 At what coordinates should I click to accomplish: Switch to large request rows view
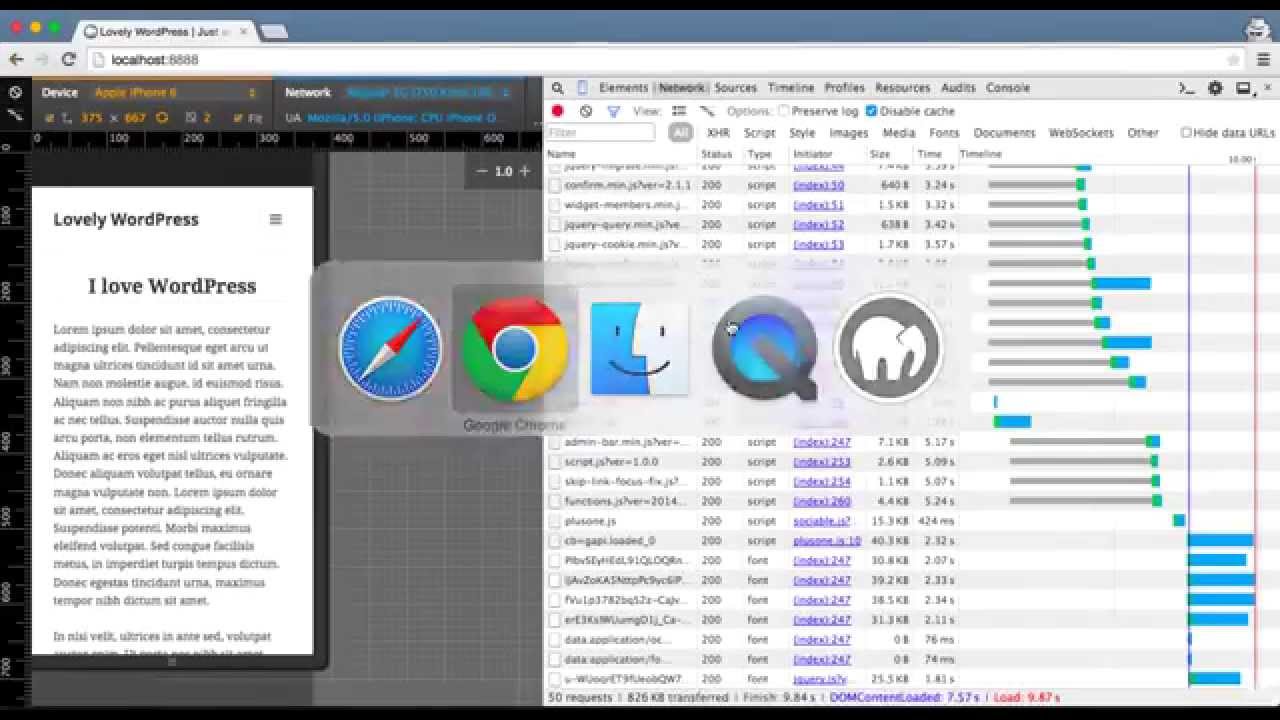click(x=679, y=111)
